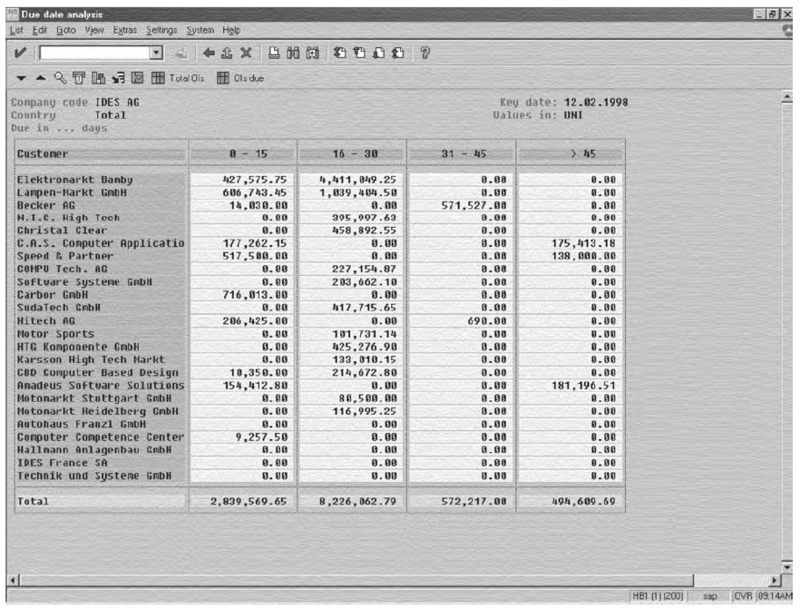This screenshot has width=800, height=609.
Task: Focus the command input field
Action: (95, 53)
